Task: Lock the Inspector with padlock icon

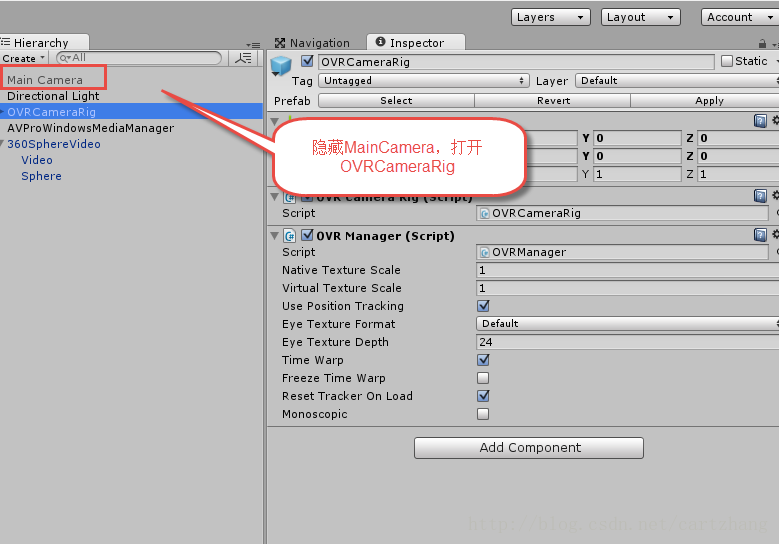Action: click(762, 44)
